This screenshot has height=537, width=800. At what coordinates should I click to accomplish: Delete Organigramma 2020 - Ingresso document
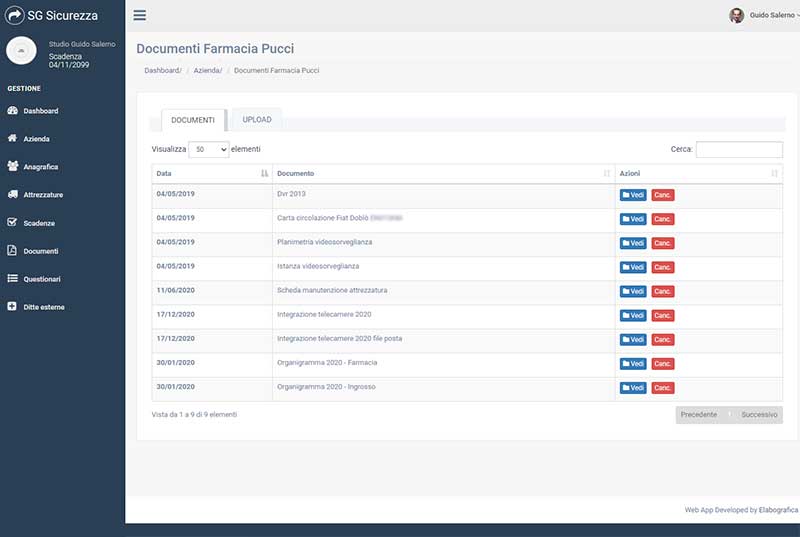point(663,388)
